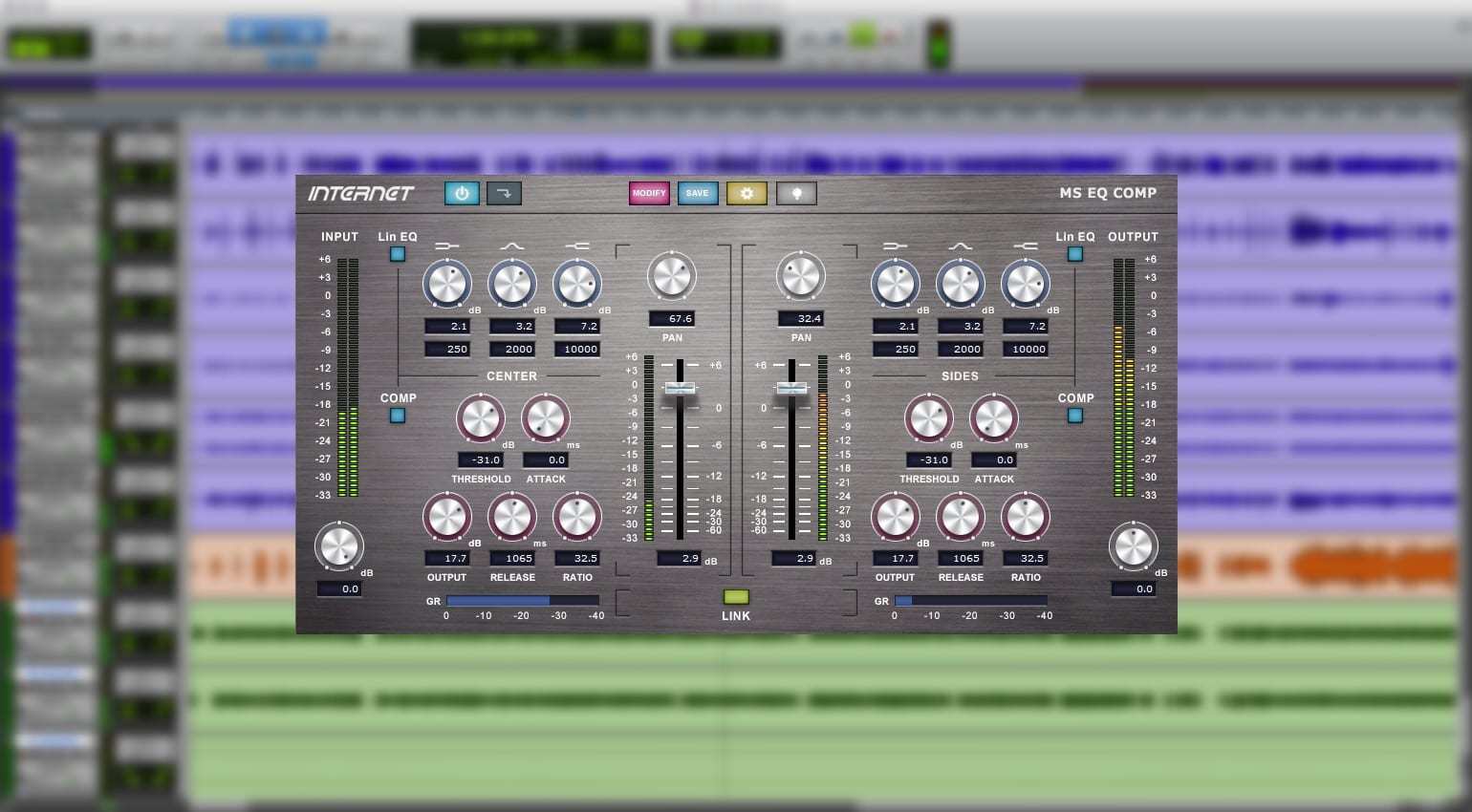
Task: Enable the Sides COMP switch
Action: 1075,416
